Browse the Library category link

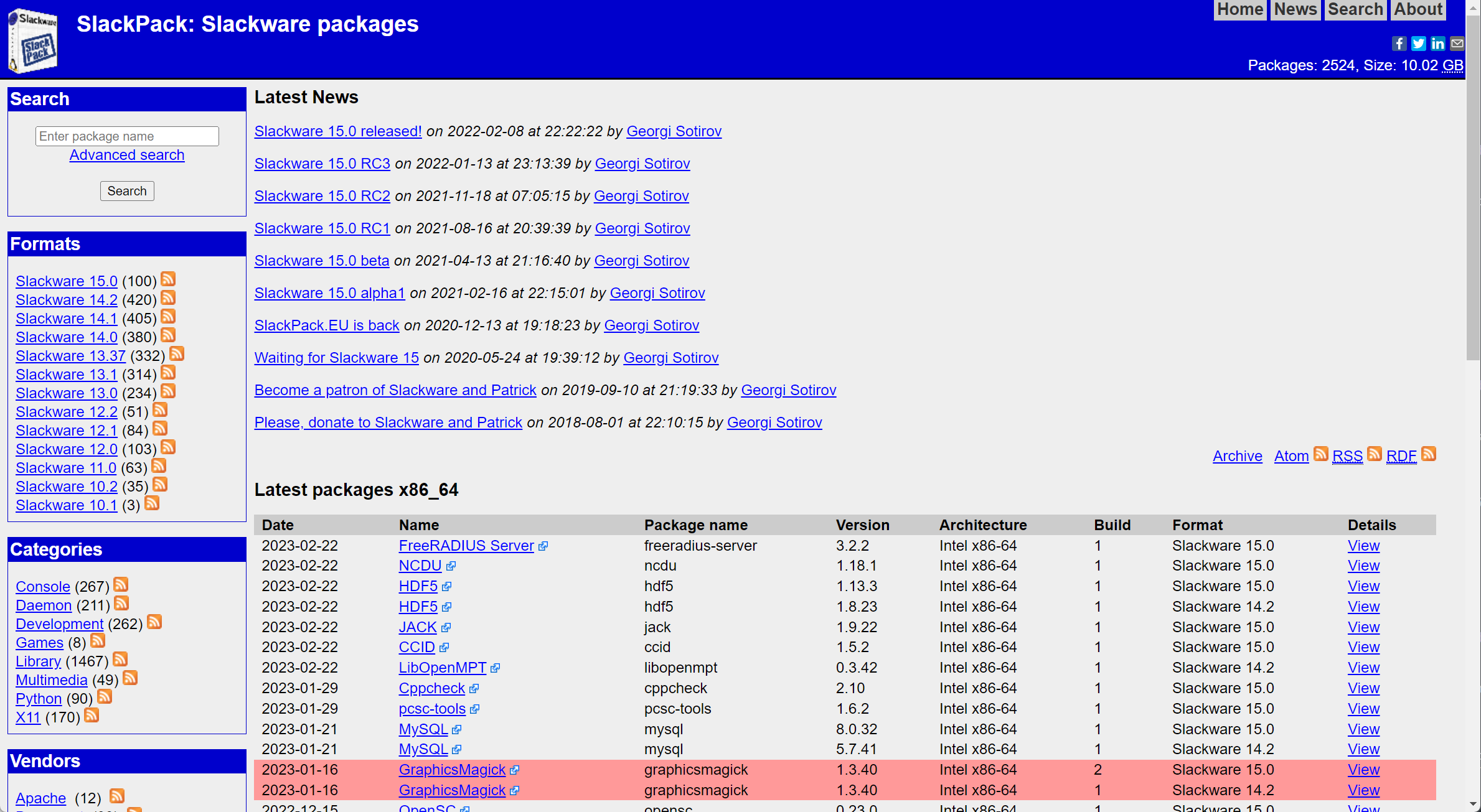[x=38, y=661]
